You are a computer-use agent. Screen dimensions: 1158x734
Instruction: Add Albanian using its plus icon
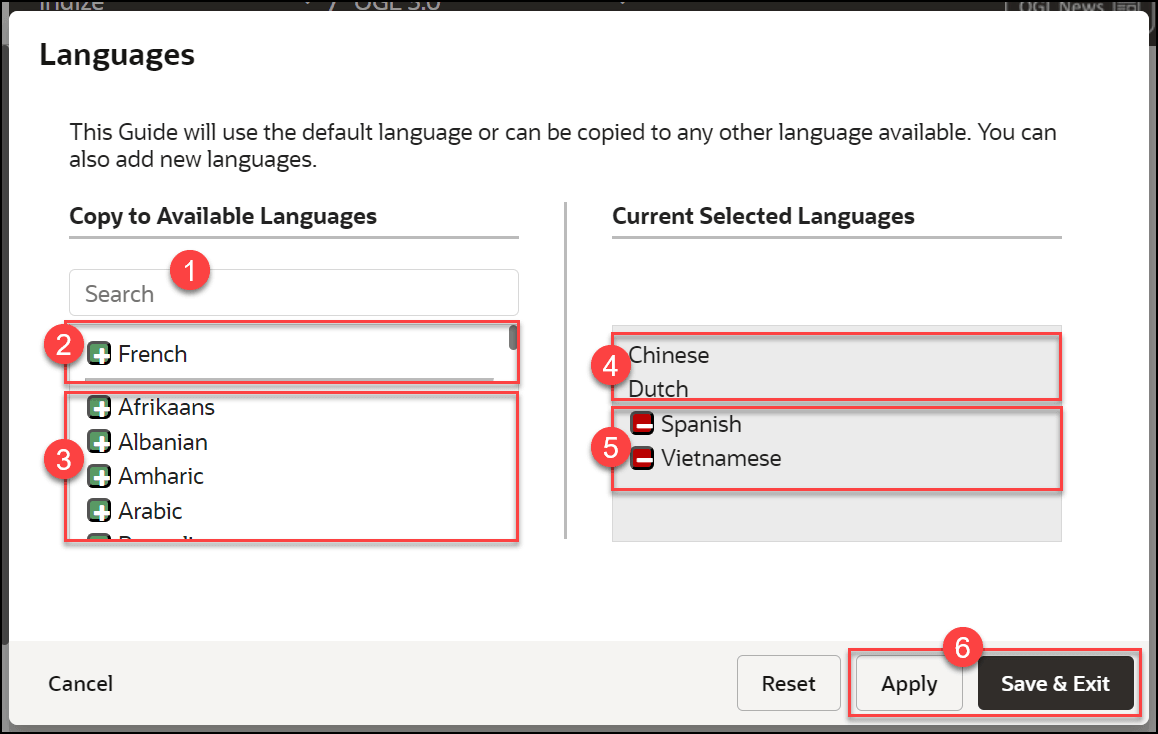point(99,441)
